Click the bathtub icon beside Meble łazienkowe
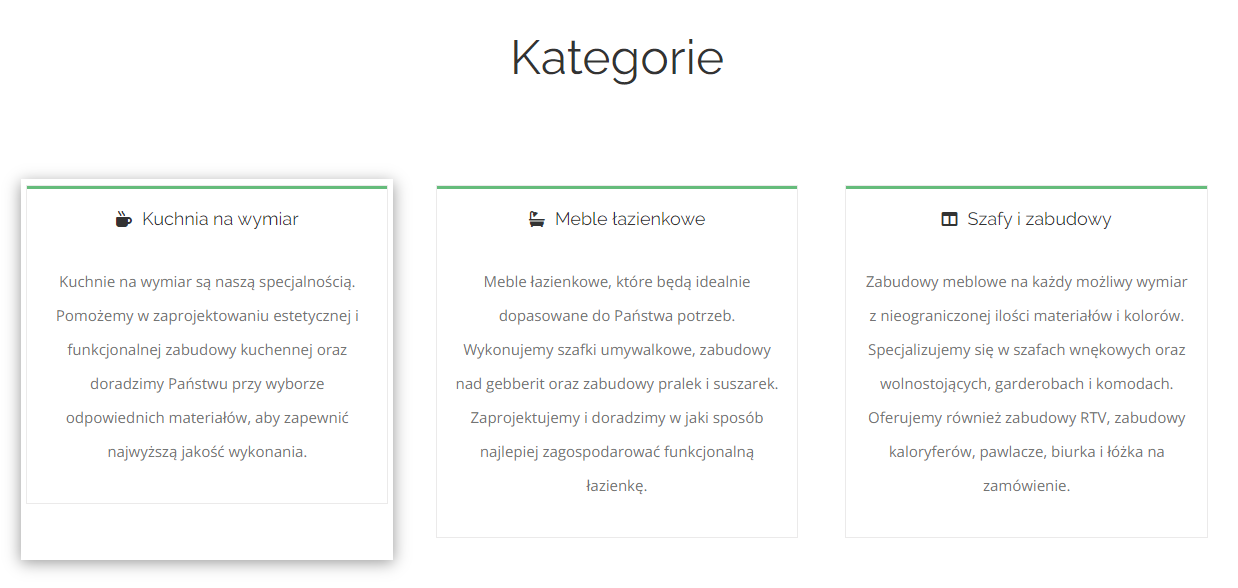This screenshot has width=1238, height=588. (537, 219)
